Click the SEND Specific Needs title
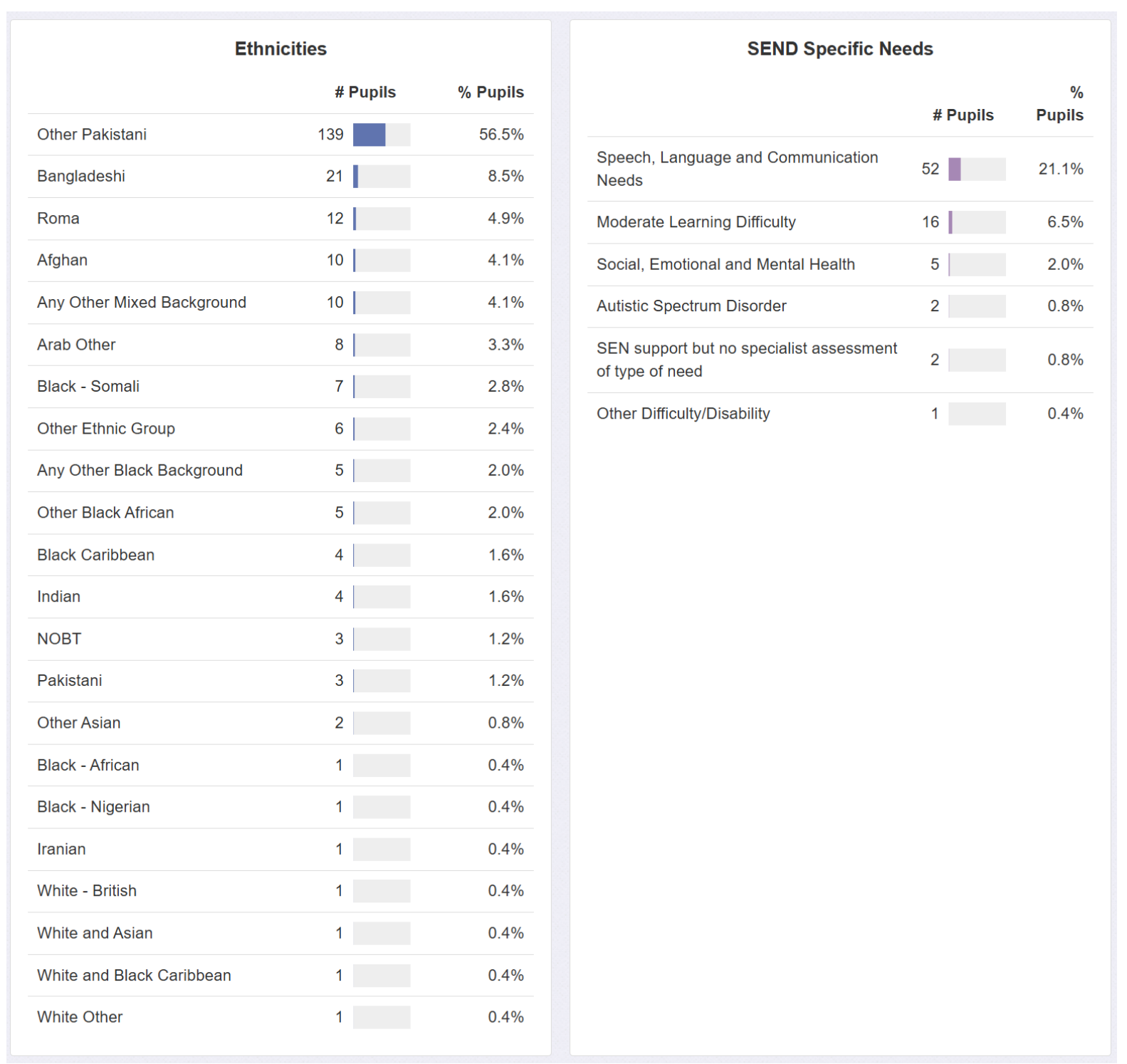 [839, 48]
